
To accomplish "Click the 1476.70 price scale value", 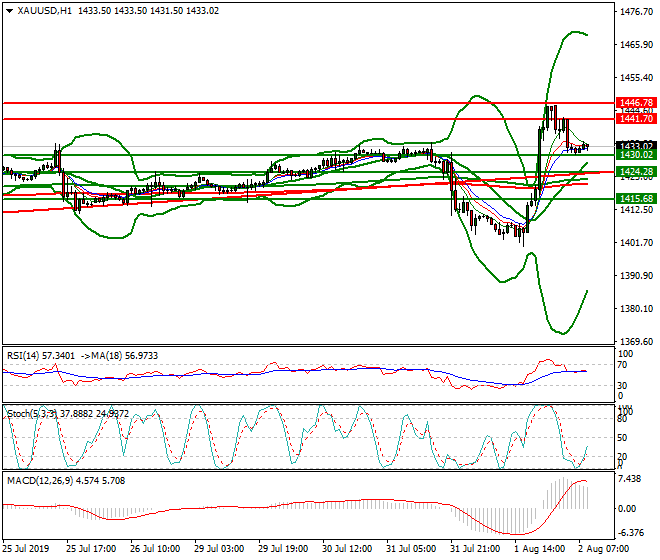I will pyautogui.click(x=636, y=12).
